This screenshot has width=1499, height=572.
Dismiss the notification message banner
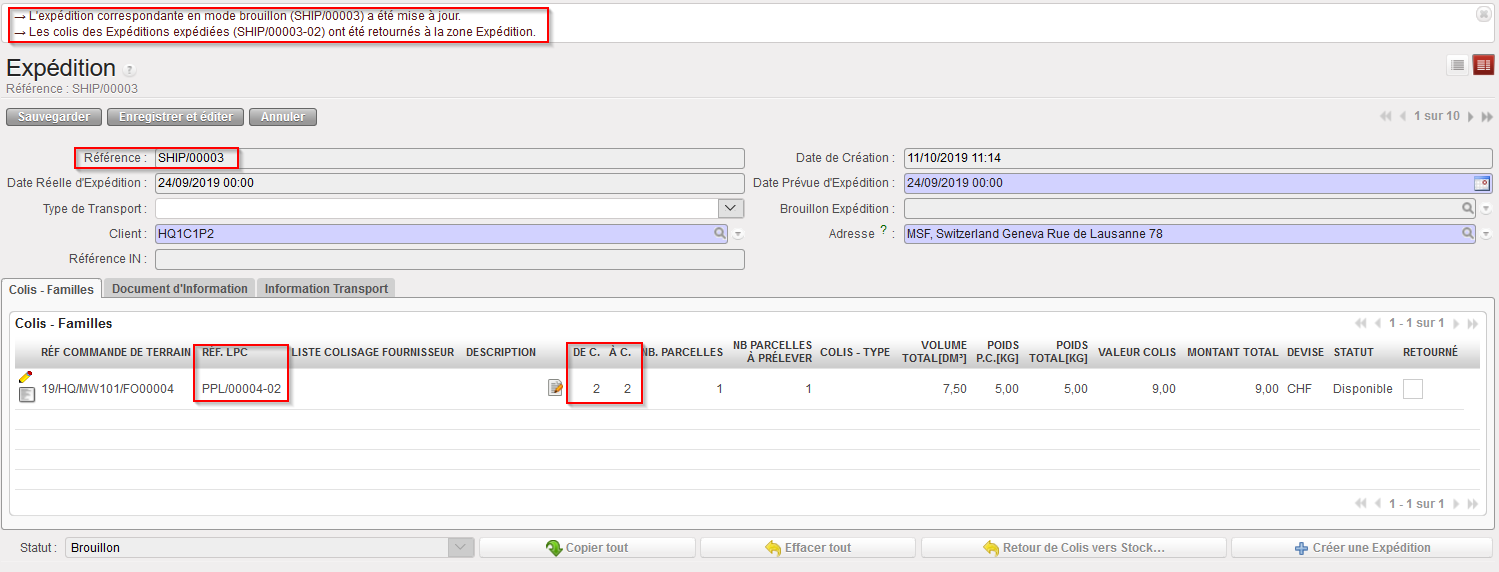tap(1484, 14)
